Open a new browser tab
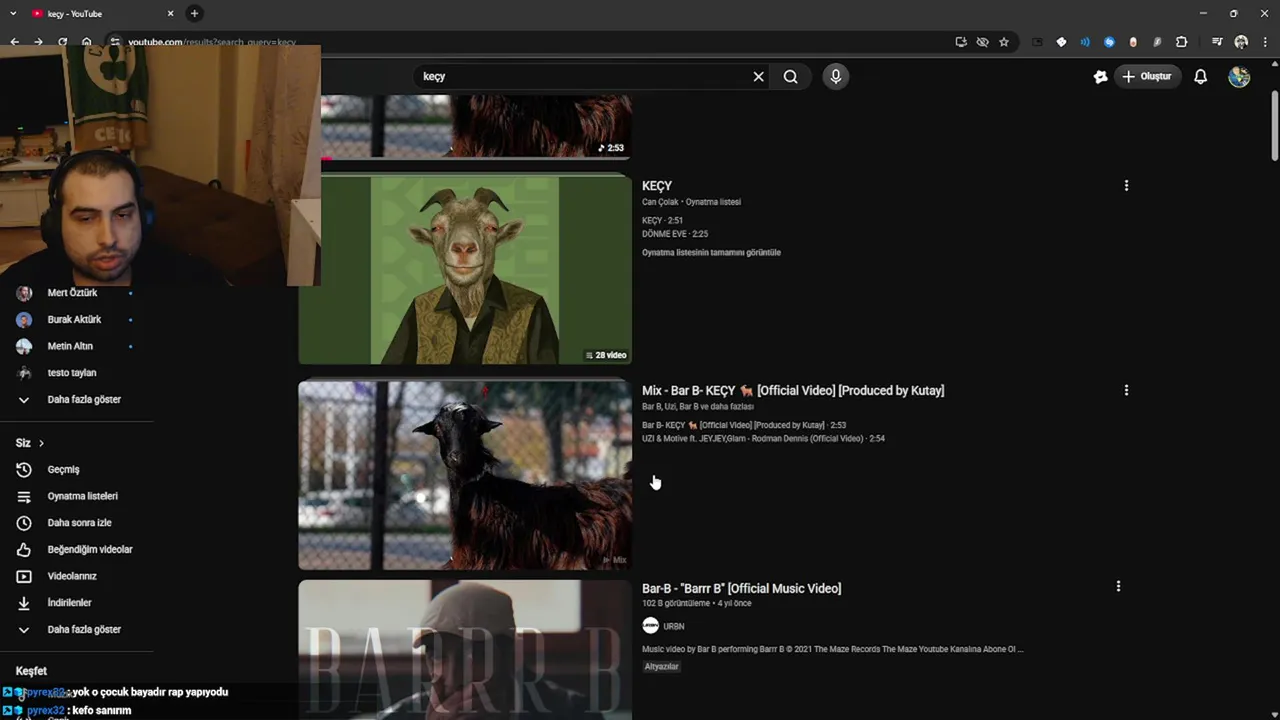 tap(194, 13)
